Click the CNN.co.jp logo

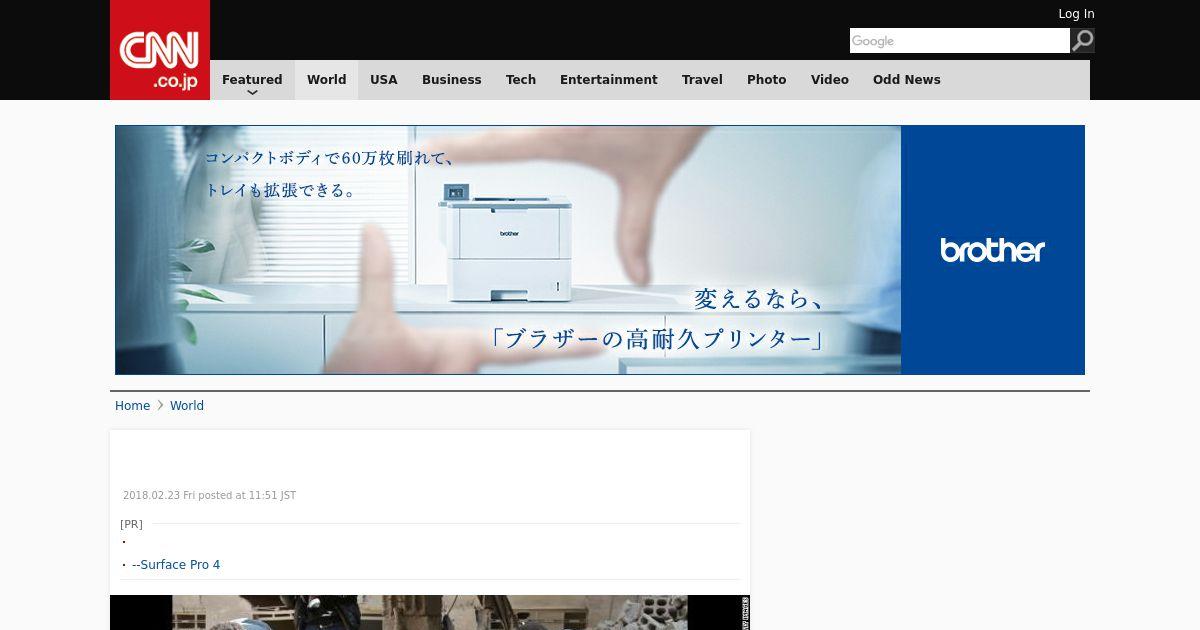pyautogui.click(x=160, y=50)
